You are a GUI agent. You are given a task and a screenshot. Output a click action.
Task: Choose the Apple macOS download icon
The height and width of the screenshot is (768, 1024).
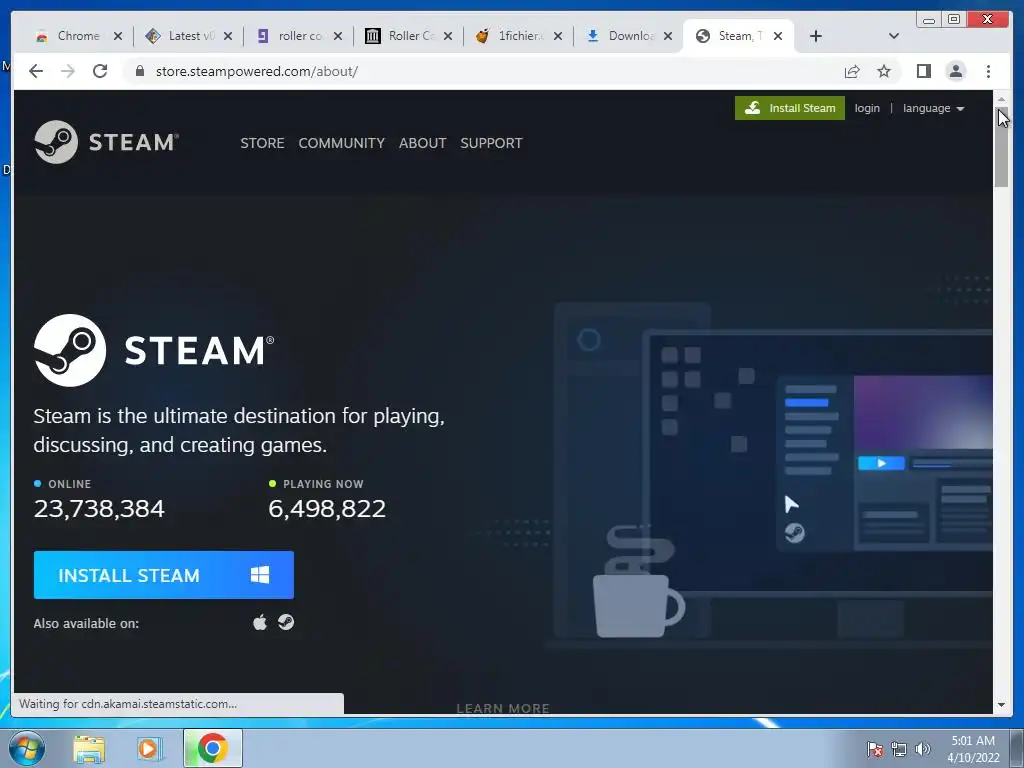coord(260,622)
